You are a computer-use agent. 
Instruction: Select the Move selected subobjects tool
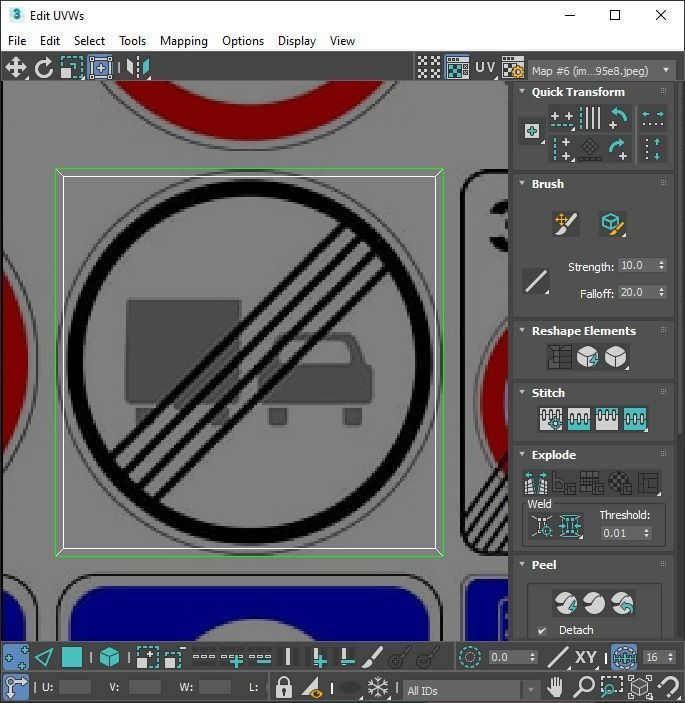16,68
